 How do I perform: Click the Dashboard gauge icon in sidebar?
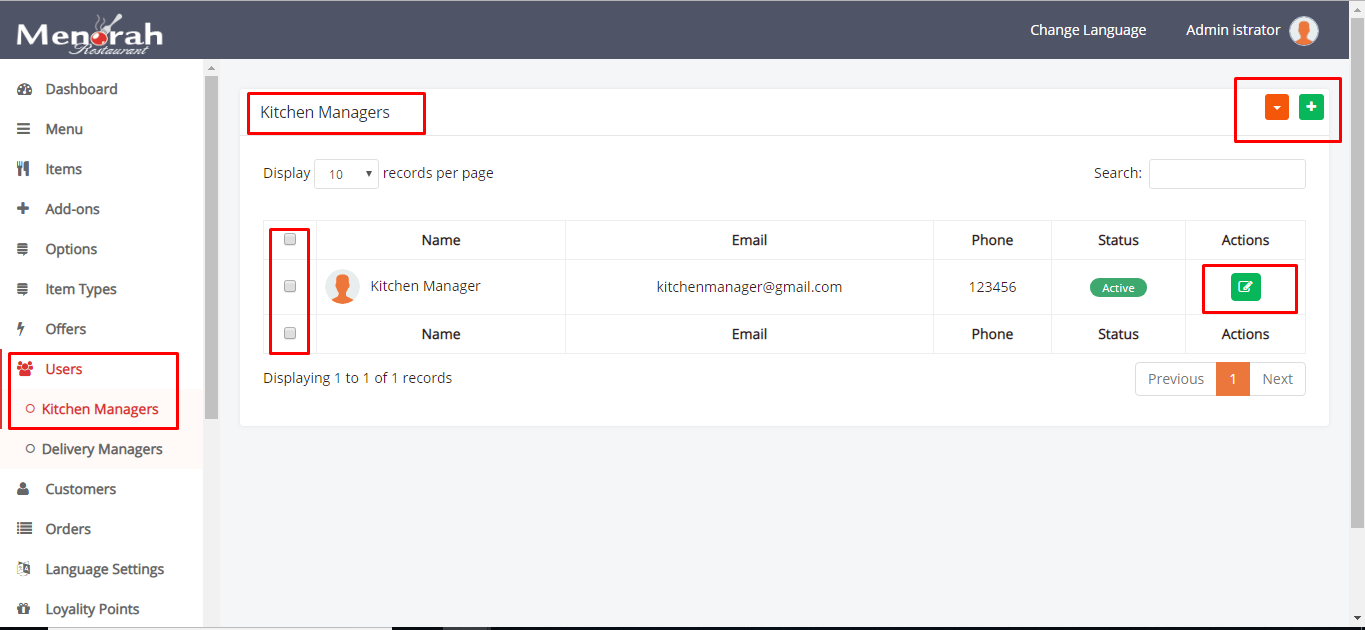point(24,89)
